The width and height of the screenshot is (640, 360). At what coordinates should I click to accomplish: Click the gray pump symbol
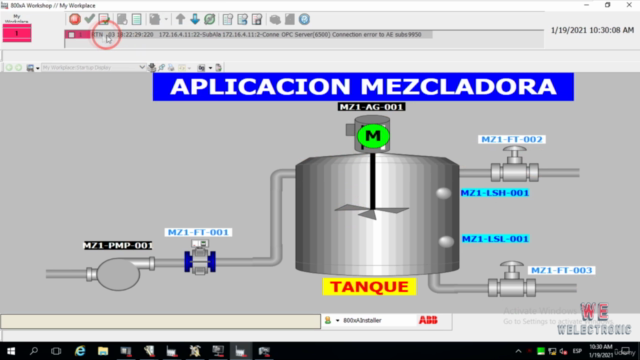coord(119,273)
